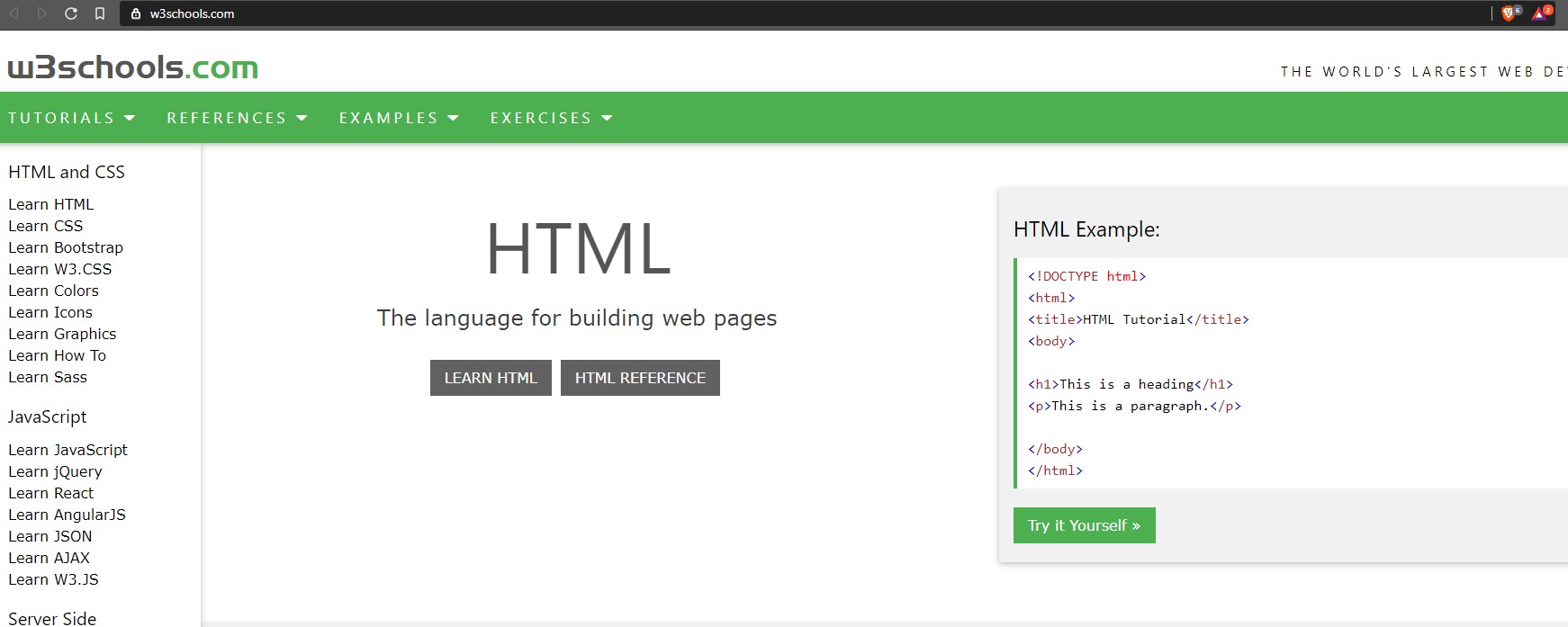Click the browser back arrow
The width and height of the screenshot is (1568, 627).
[x=14, y=13]
